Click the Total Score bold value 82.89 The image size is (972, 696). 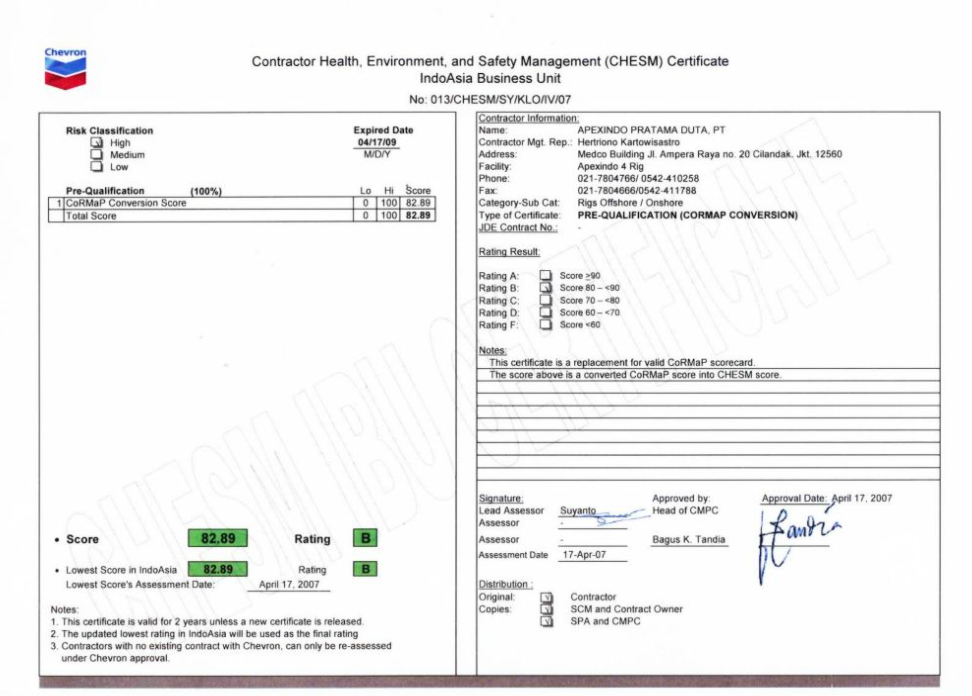[x=418, y=216]
